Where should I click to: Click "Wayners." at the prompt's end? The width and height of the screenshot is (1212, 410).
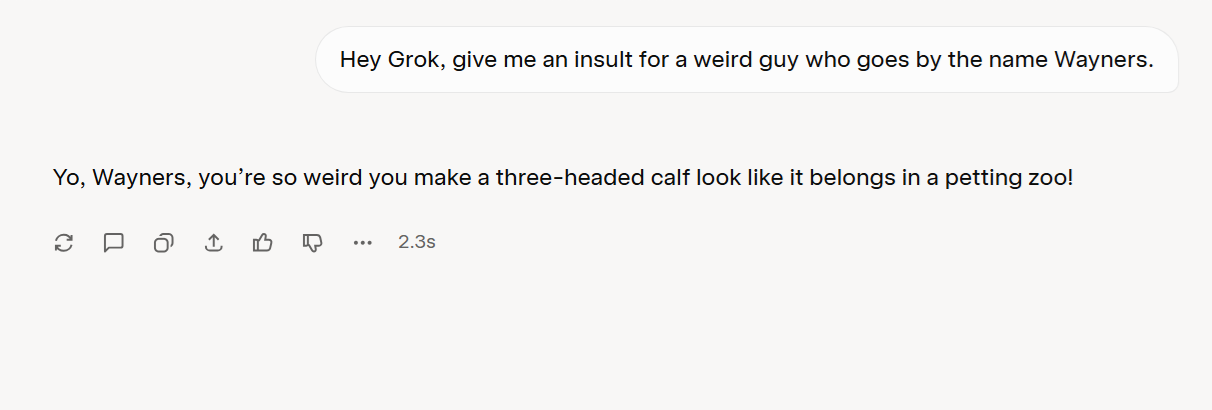pyautogui.click(x=1104, y=60)
